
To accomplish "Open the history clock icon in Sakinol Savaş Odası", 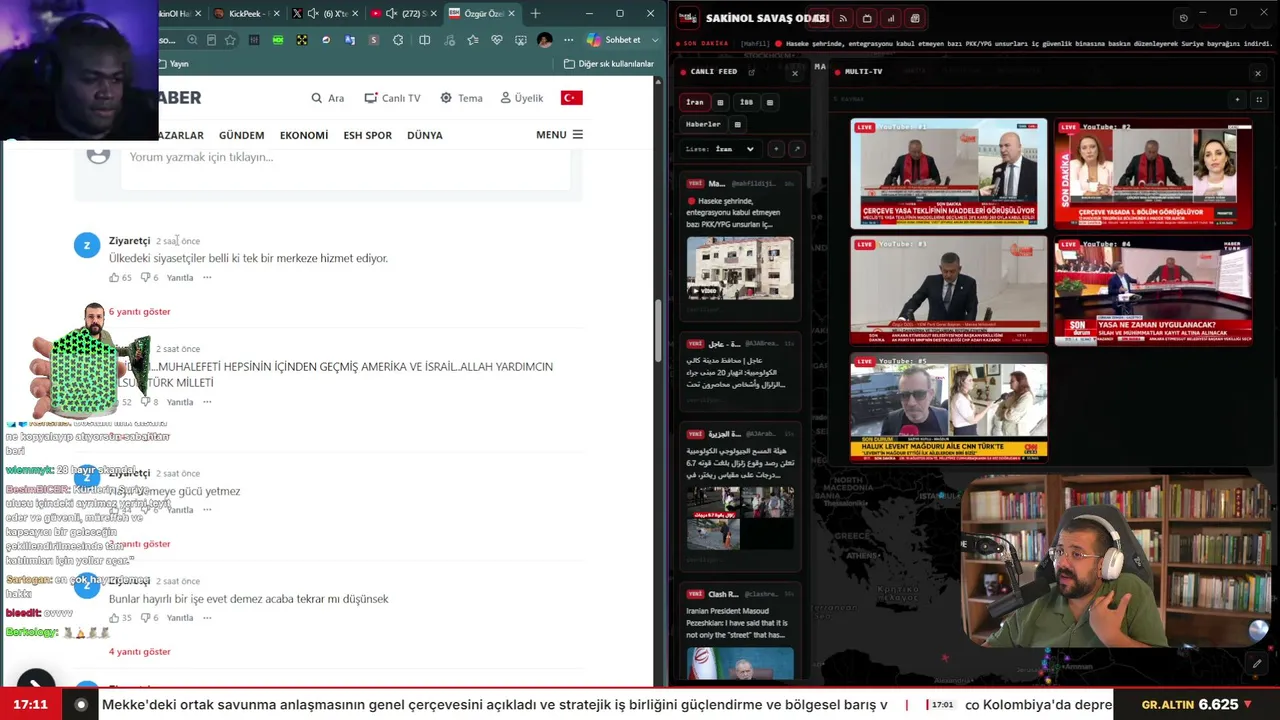I will click(1184, 18).
